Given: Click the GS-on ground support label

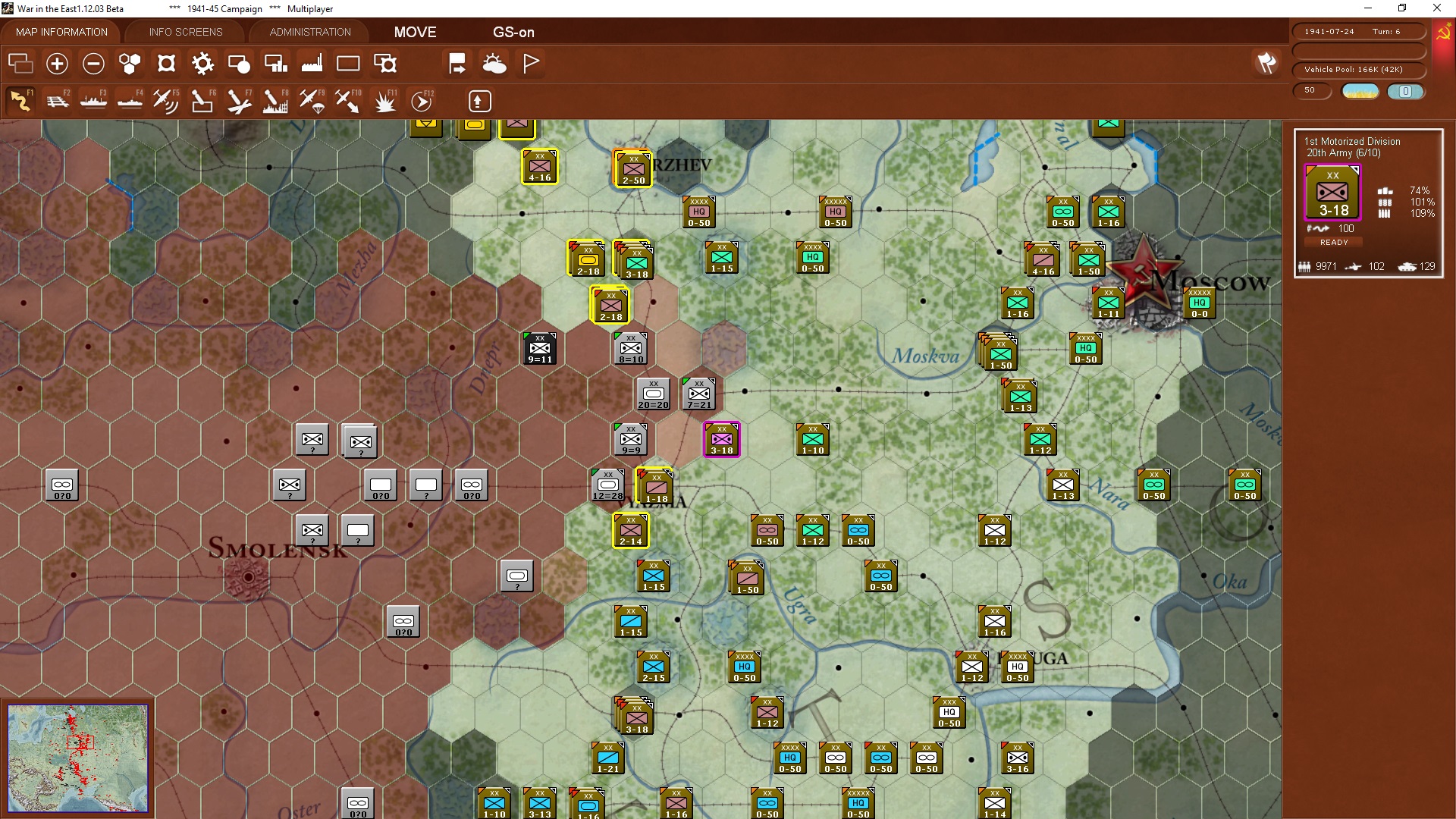Looking at the screenshot, I should [513, 33].
